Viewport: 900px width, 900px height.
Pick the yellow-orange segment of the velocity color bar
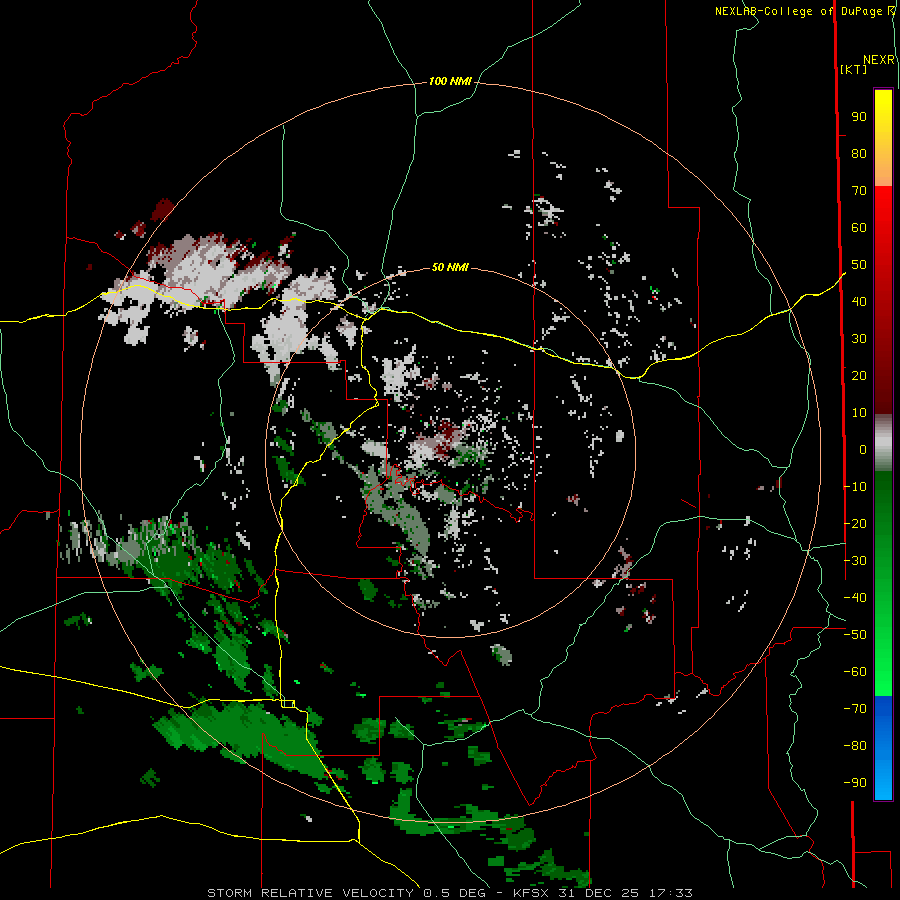[883, 138]
